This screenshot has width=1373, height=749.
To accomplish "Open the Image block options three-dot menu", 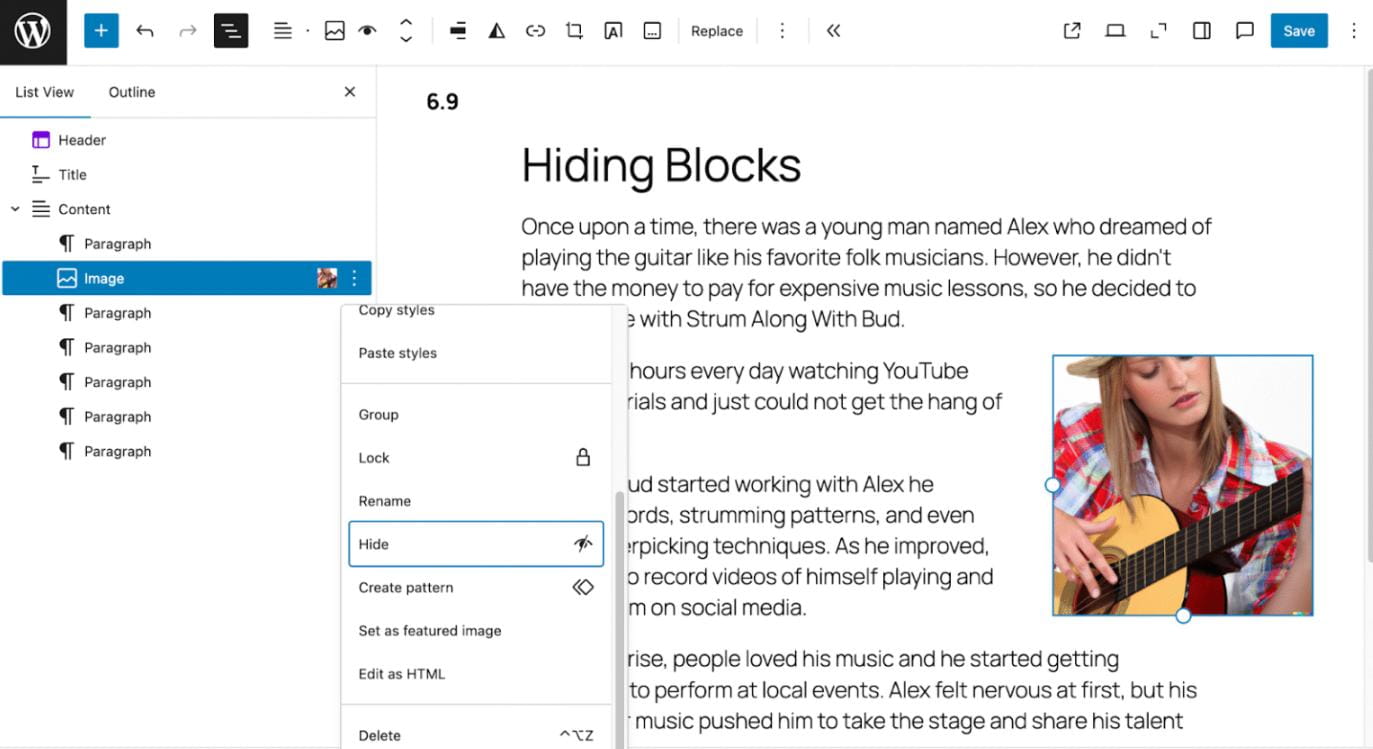I will point(354,278).
